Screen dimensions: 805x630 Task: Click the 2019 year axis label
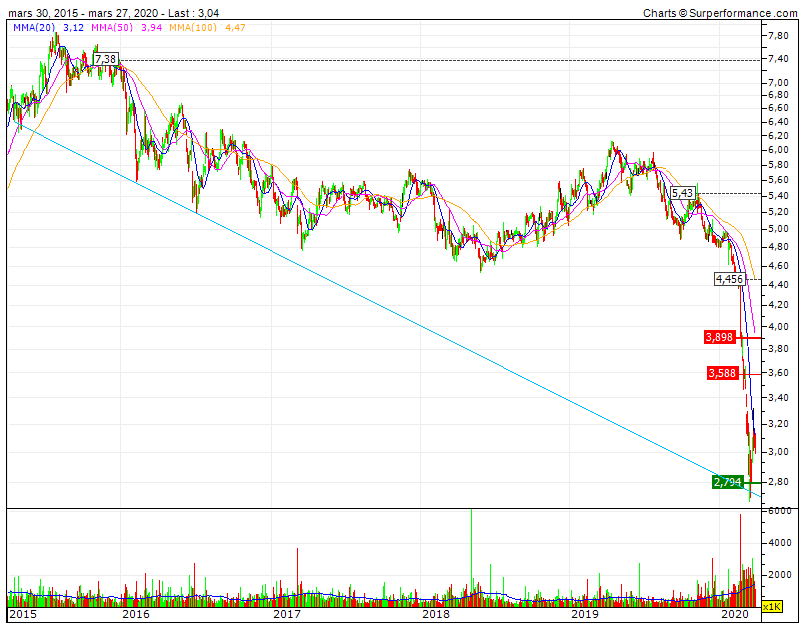click(586, 614)
